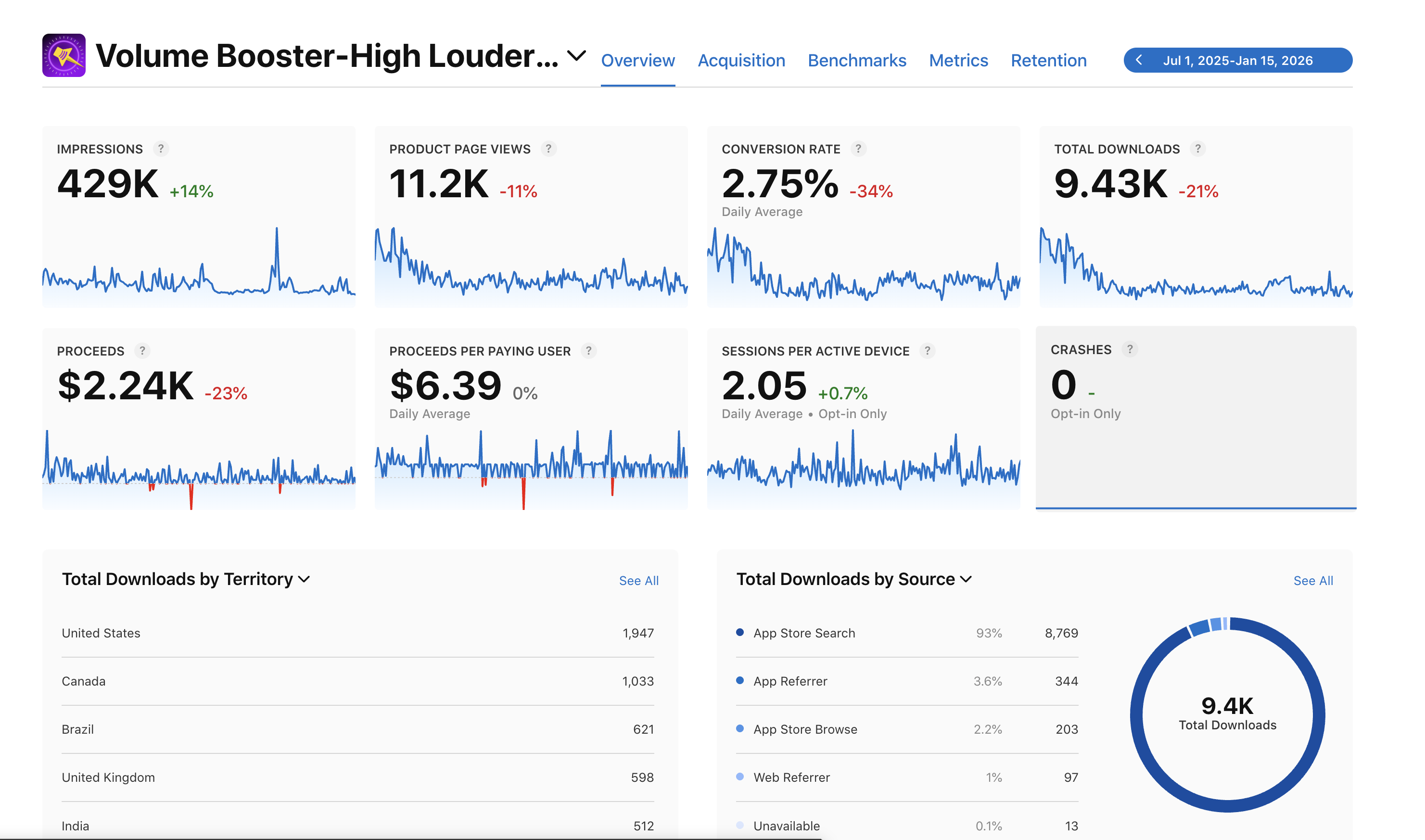Open Total Downloads by Territory dropdown
1425x840 pixels.
[x=304, y=579]
